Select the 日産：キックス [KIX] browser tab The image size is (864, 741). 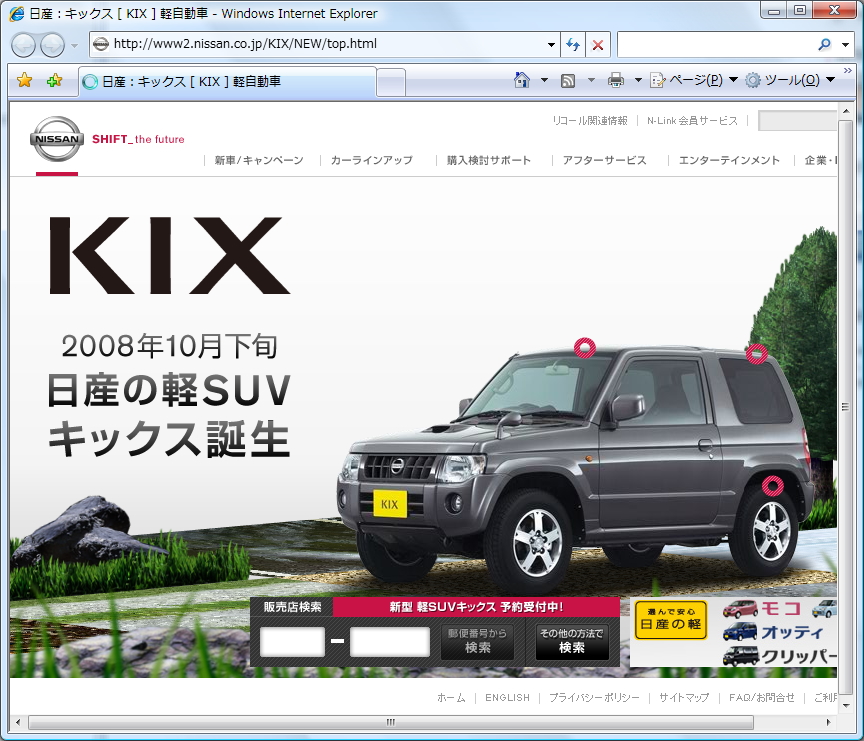[x=227, y=82]
